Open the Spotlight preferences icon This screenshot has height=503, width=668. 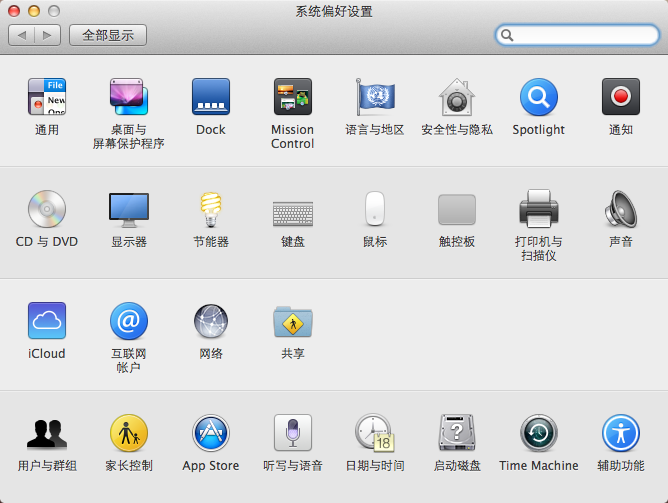pyautogui.click(x=538, y=97)
